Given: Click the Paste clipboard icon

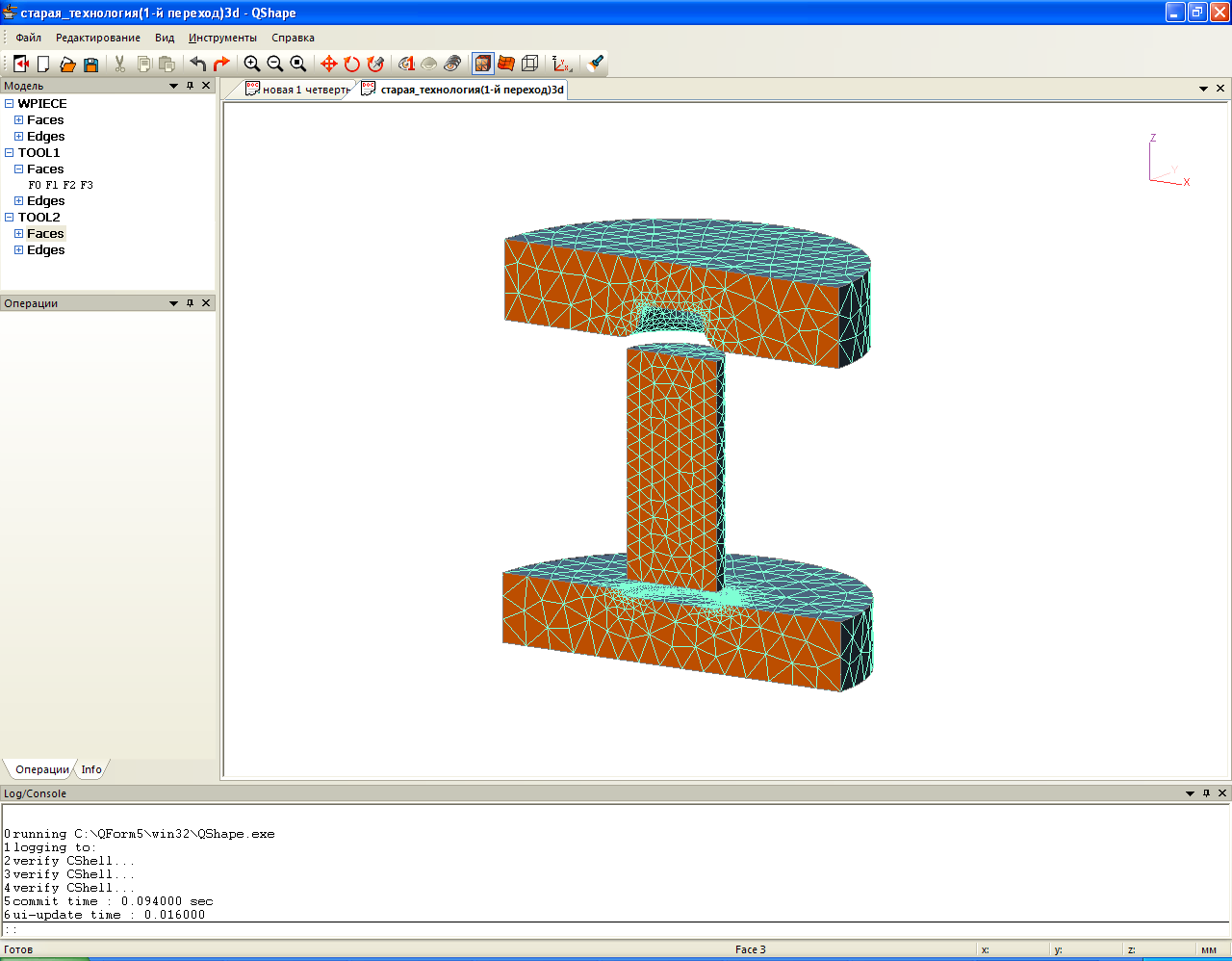Looking at the screenshot, I should pos(167,64).
